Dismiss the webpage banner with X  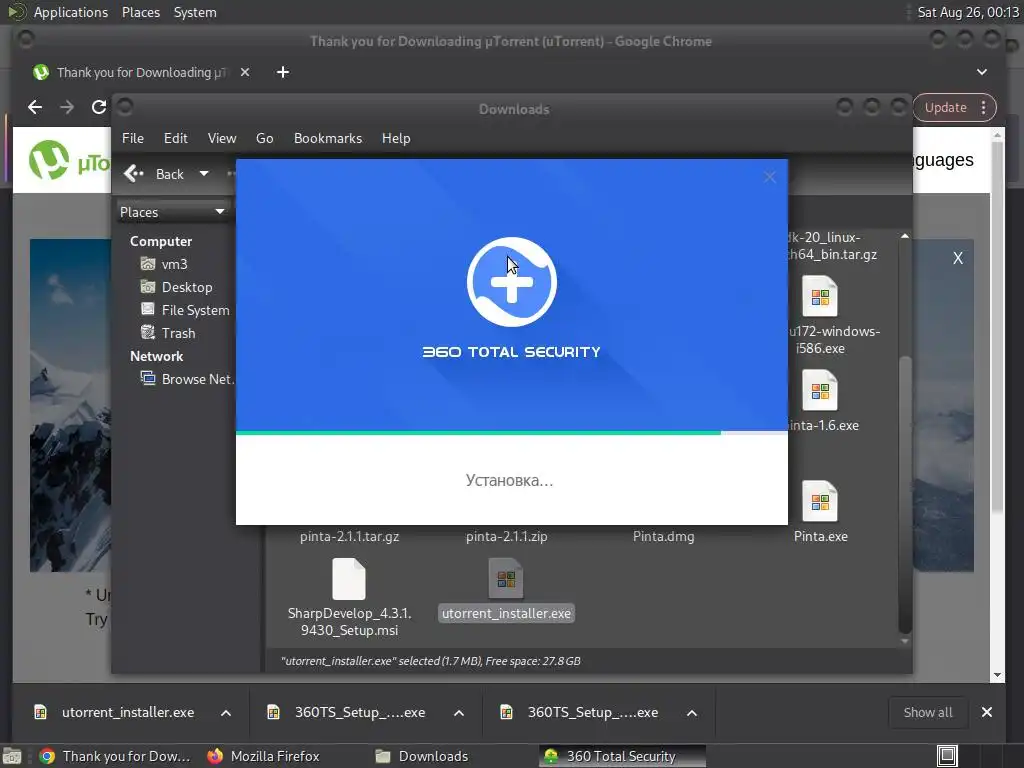[957, 259]
